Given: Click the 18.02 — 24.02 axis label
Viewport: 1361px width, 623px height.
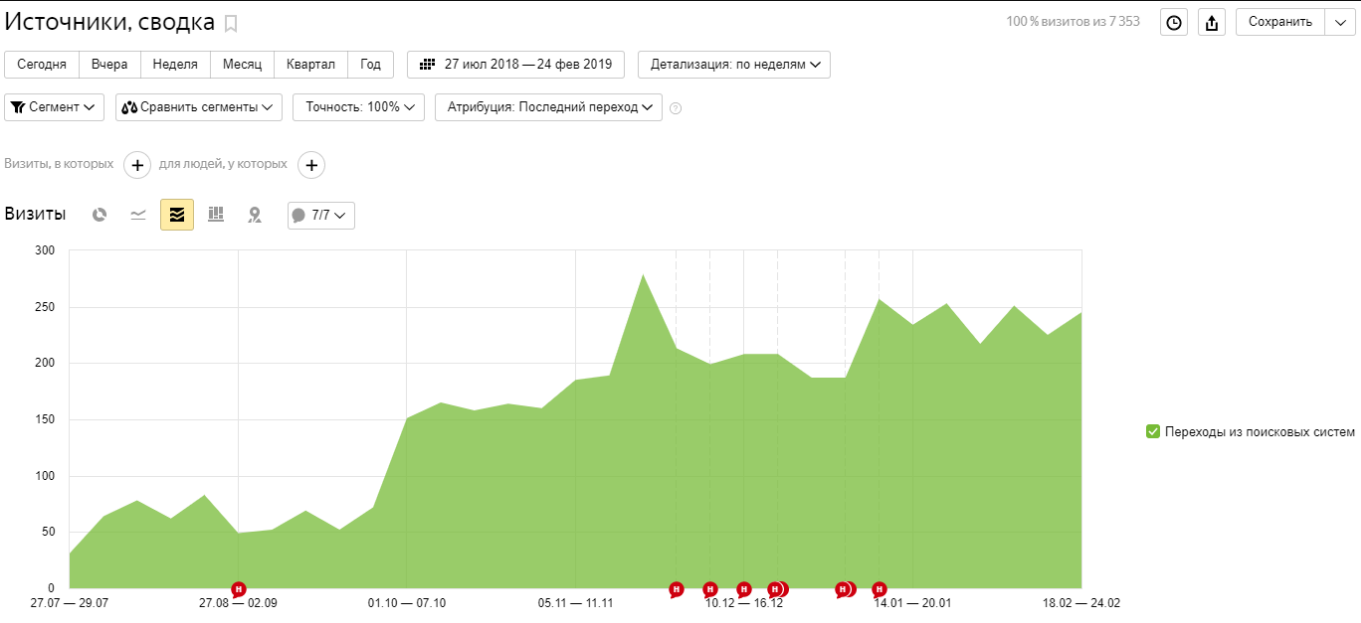Looking at the screenshot, I should 1082,603.
